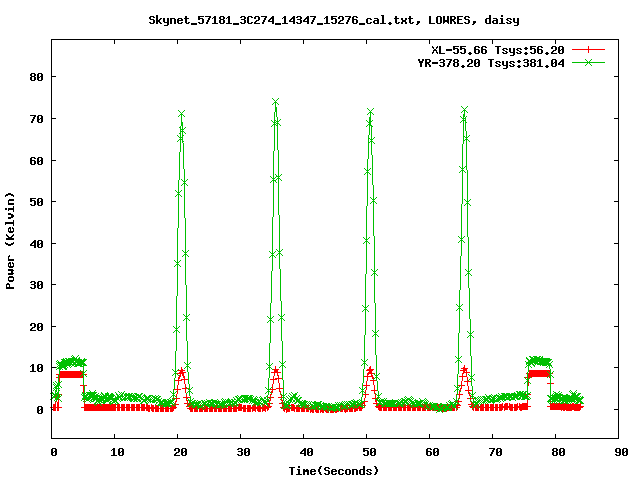Click the y-axis tick label 70
The width and height of the screenshot is (640, 480).
(37, 119)
